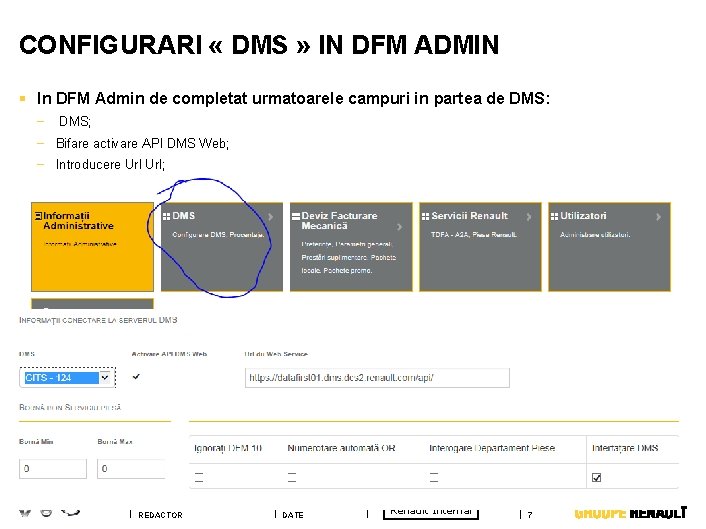
Task: Click the Numerotare automată OR header
Action: pyautogui.click(x=341, y=448)
